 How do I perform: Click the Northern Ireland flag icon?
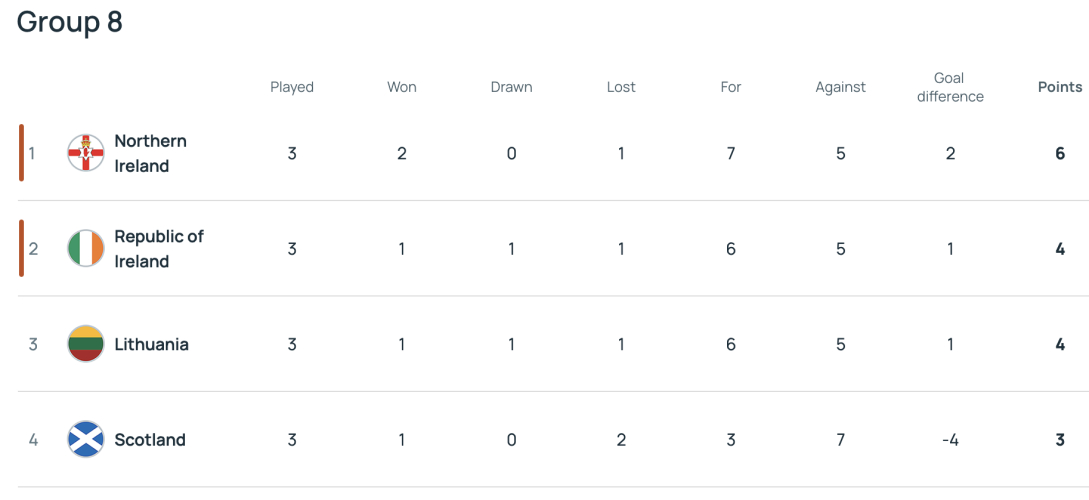85,153
